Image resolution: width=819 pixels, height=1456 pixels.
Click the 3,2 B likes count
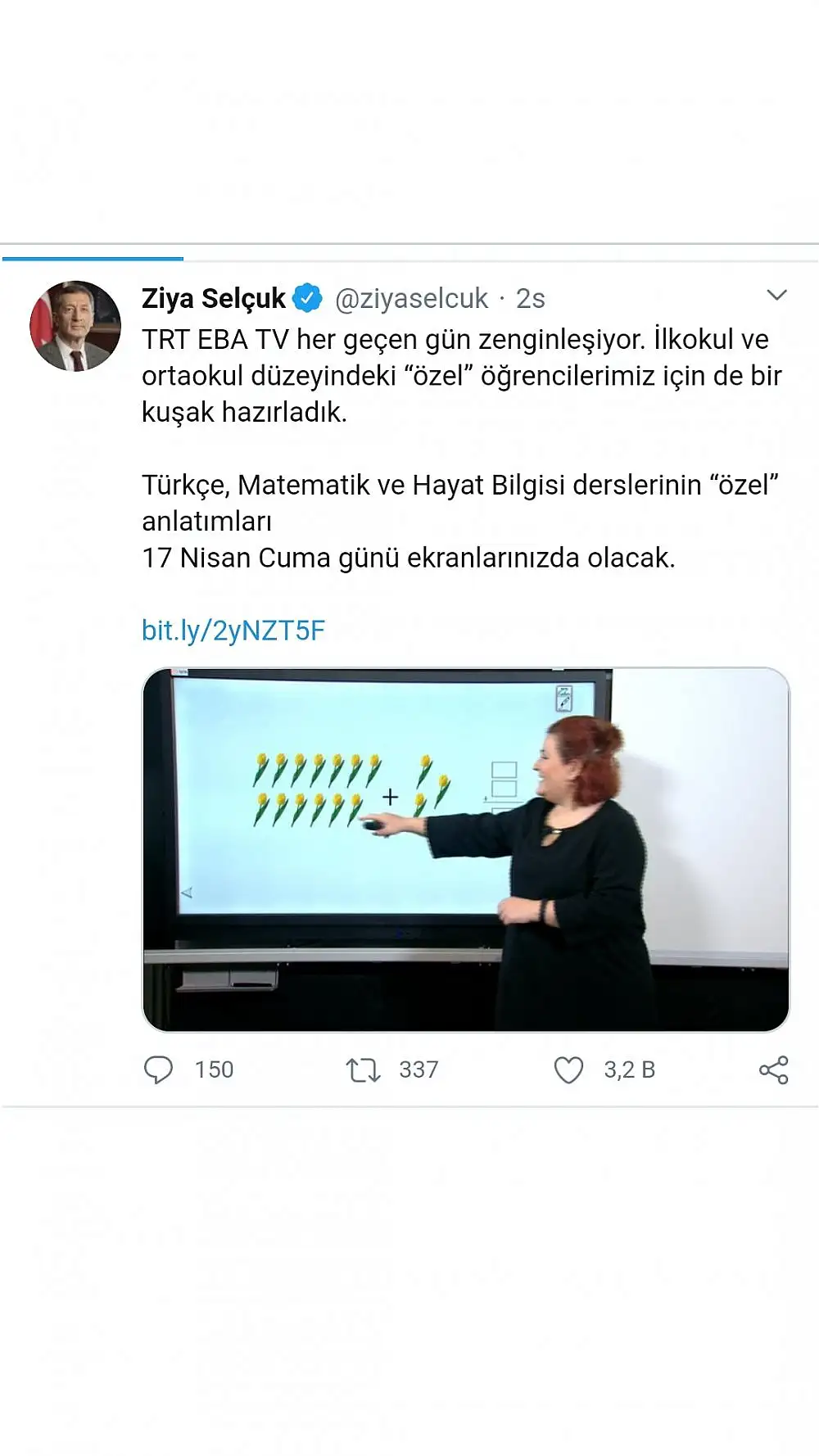coord(629,1070)
